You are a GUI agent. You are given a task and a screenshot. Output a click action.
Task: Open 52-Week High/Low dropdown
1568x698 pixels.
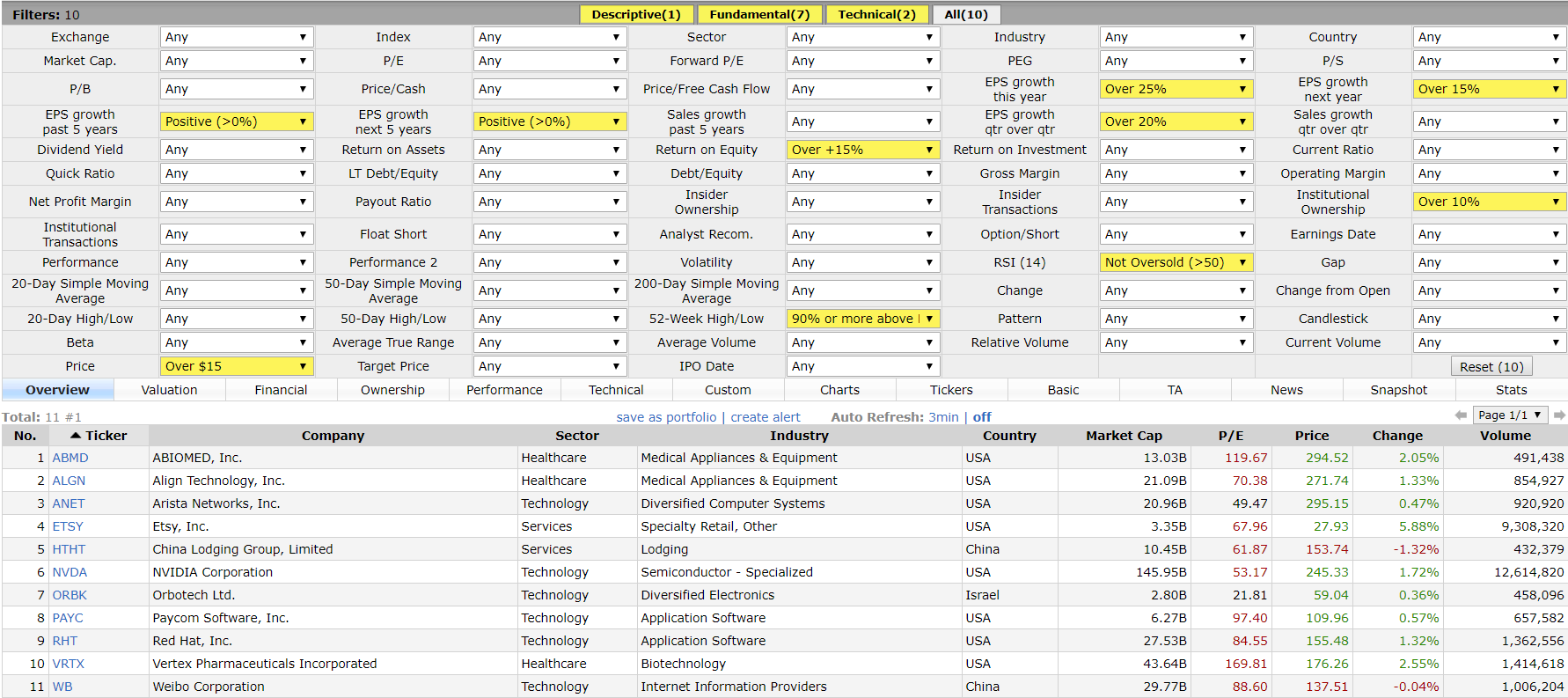pos(862,319)
